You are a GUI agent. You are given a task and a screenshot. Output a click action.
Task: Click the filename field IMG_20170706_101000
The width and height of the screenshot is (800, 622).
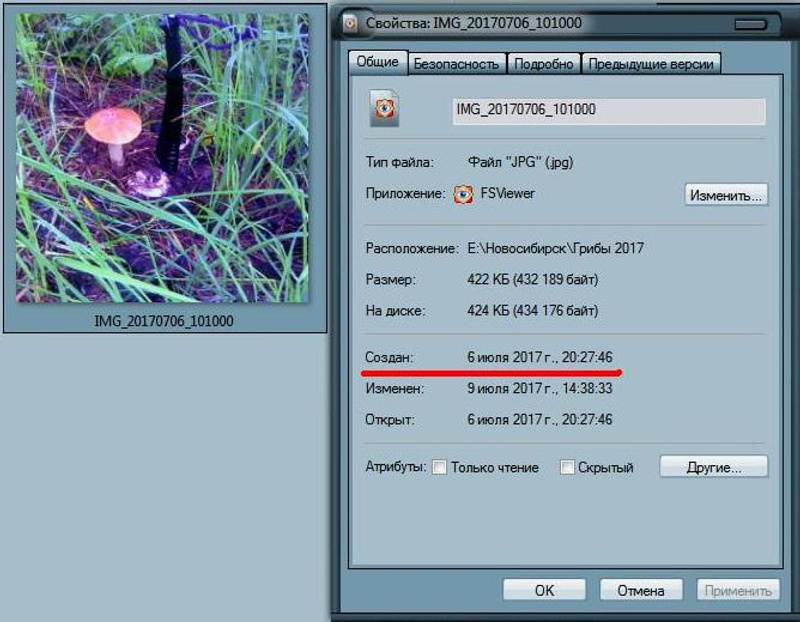click(x=609, y=111)
